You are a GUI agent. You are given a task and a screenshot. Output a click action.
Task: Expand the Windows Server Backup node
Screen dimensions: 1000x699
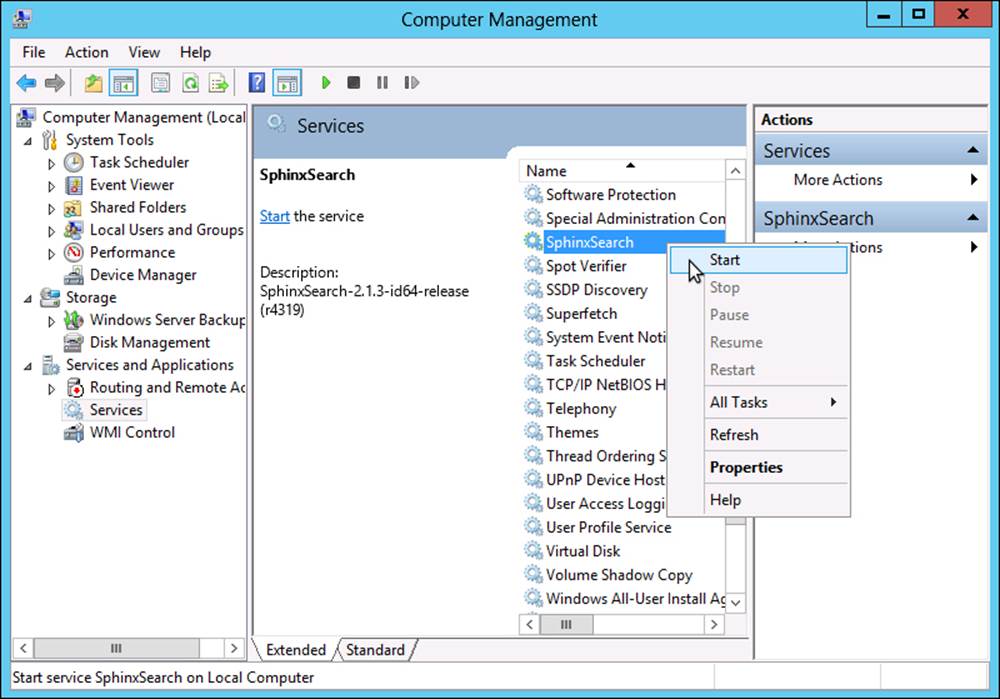click(x=52, y=321)
